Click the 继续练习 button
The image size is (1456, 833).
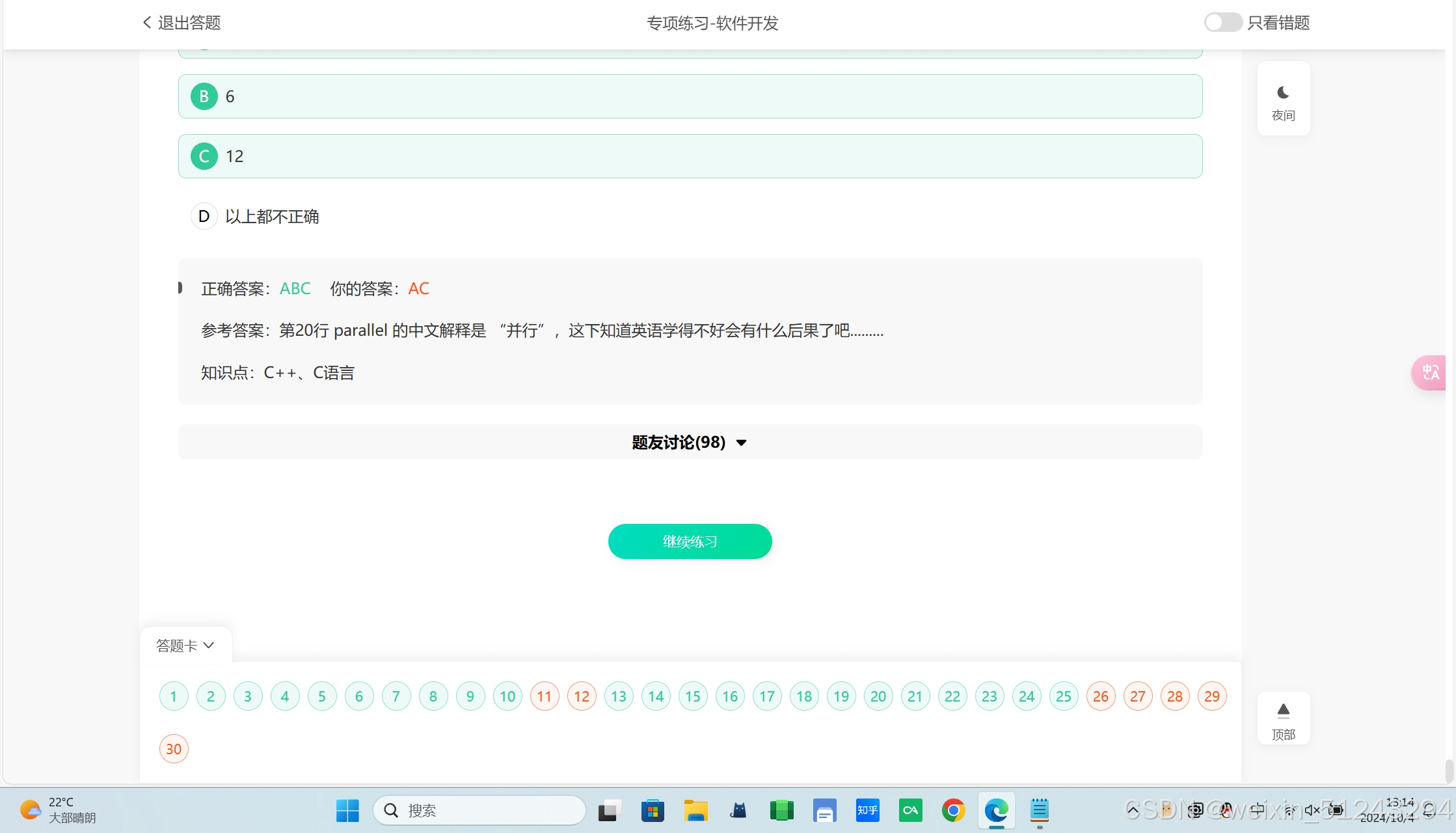coord(690,541)
